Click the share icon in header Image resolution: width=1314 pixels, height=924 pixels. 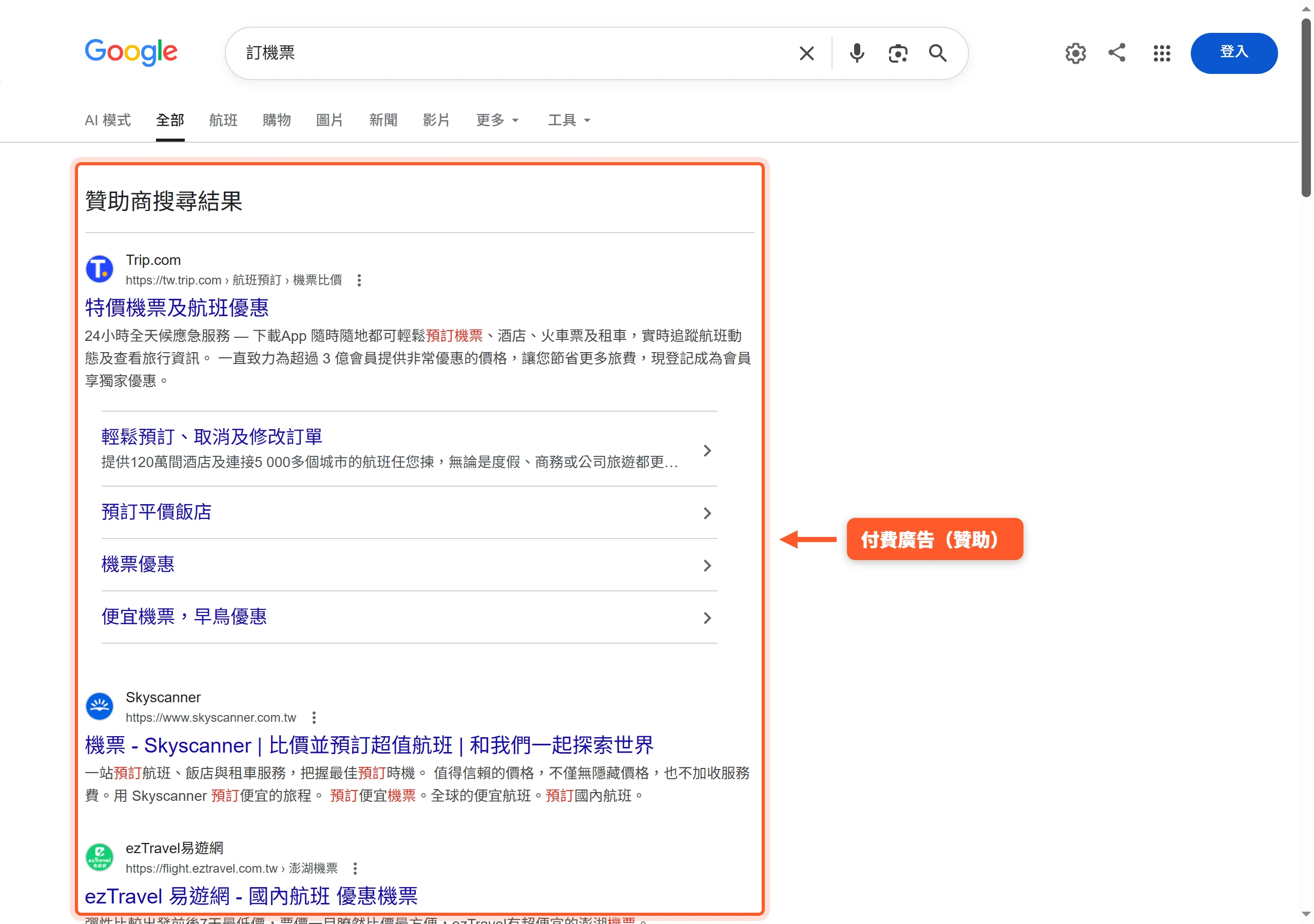[1116, 53]
